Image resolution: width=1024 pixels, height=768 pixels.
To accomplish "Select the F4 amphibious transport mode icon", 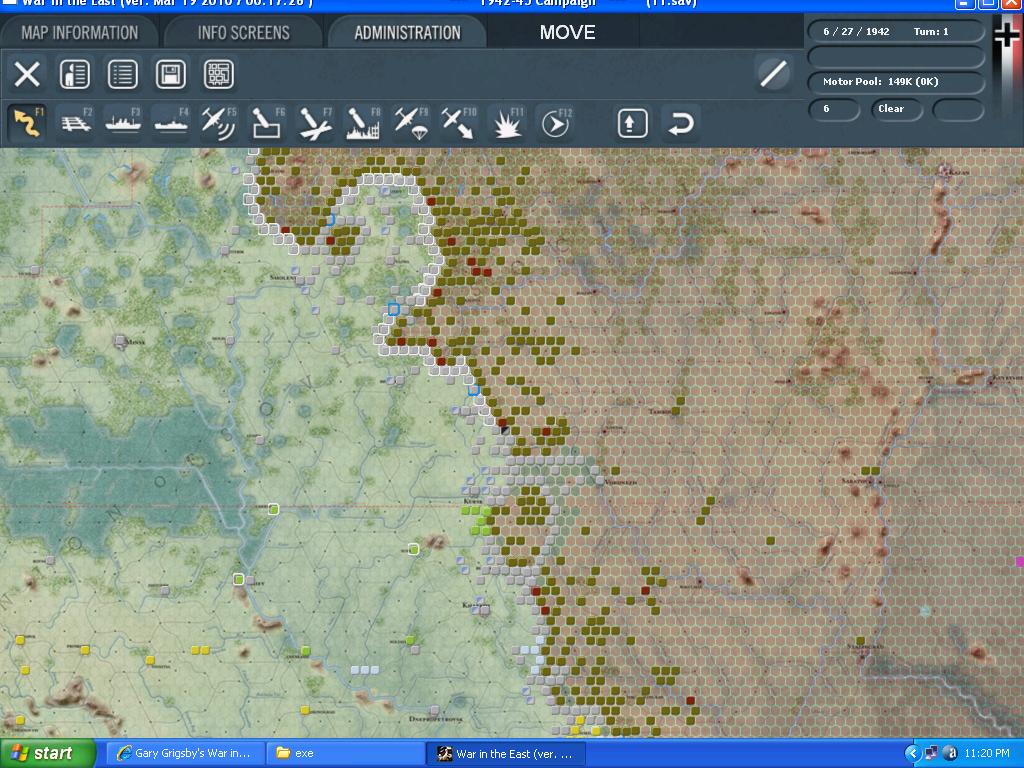I will click(171, 123).
